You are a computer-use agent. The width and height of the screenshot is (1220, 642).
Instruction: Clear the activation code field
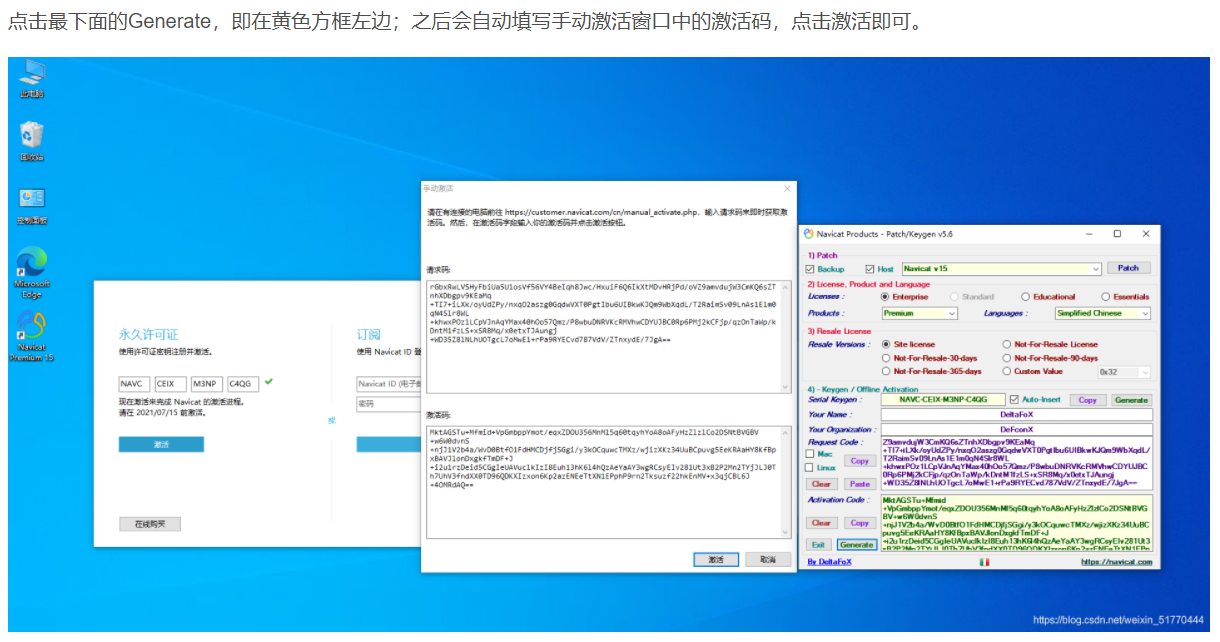point(821,523)
